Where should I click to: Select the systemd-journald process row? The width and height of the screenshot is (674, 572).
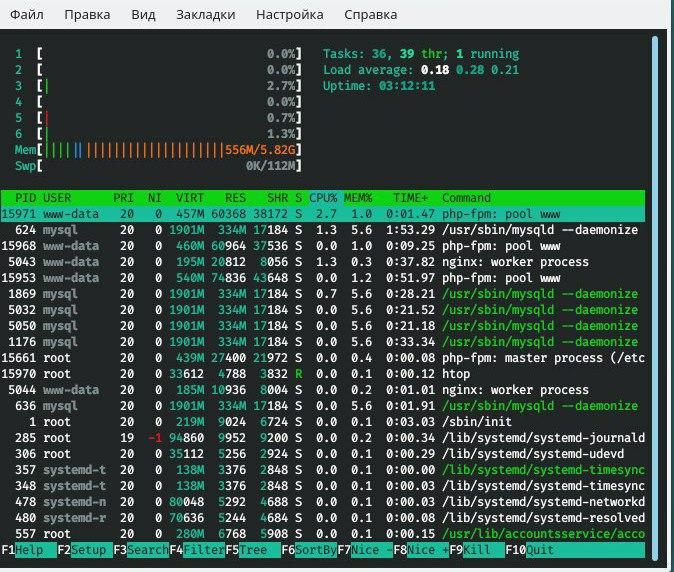coord(323,438)
